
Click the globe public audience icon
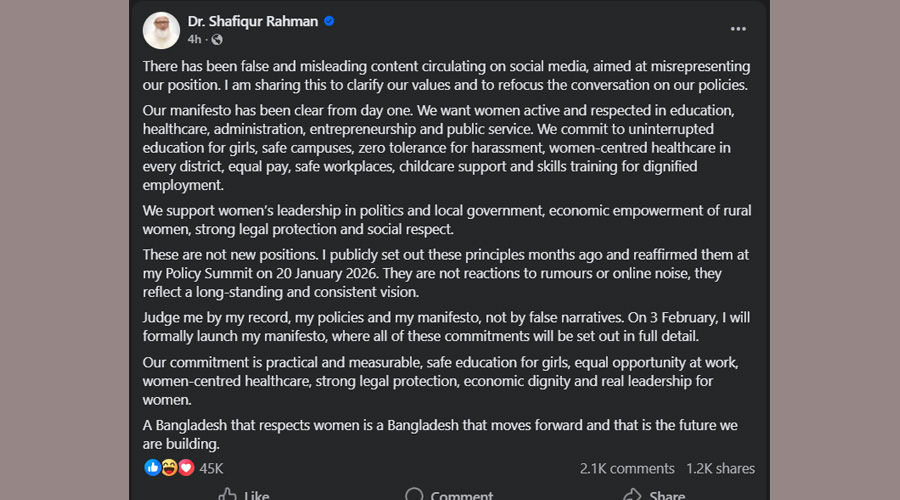(217, 39)
